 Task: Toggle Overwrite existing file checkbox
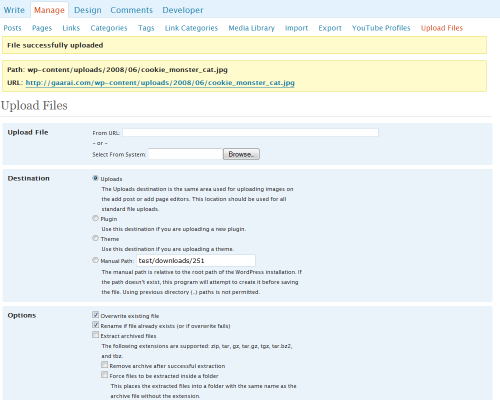[96, 315]
